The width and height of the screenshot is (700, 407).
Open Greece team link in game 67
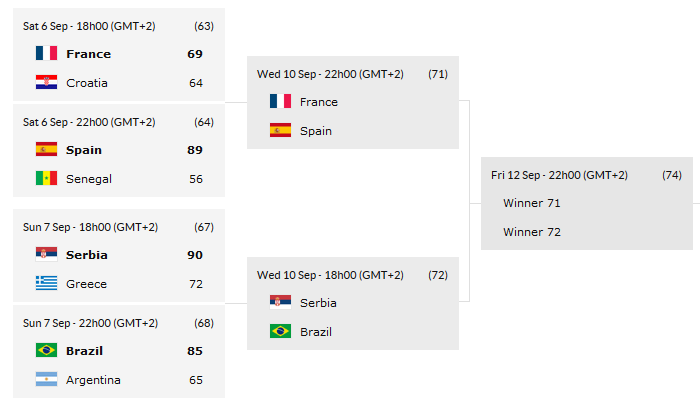pos(86,284)
